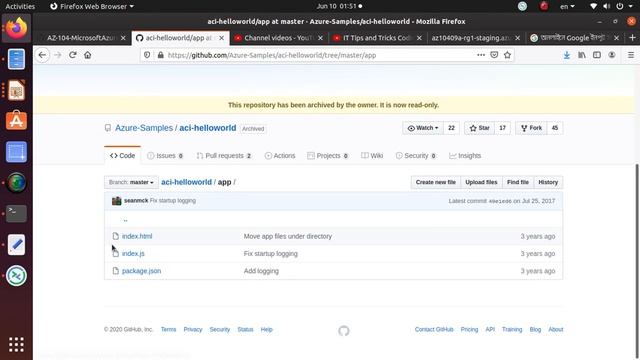Open the Watch dropdown
This screenshot has height=360, width=640.
pos(423,128)
